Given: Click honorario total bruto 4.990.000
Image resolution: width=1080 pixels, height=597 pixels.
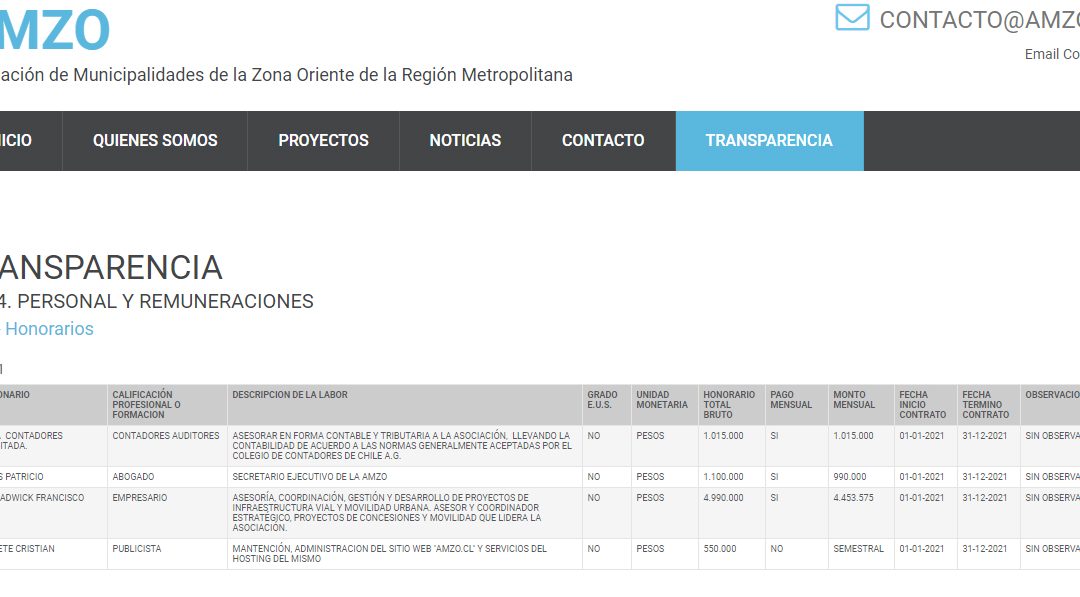Looking at the screenshot, I should click(723, 497).
